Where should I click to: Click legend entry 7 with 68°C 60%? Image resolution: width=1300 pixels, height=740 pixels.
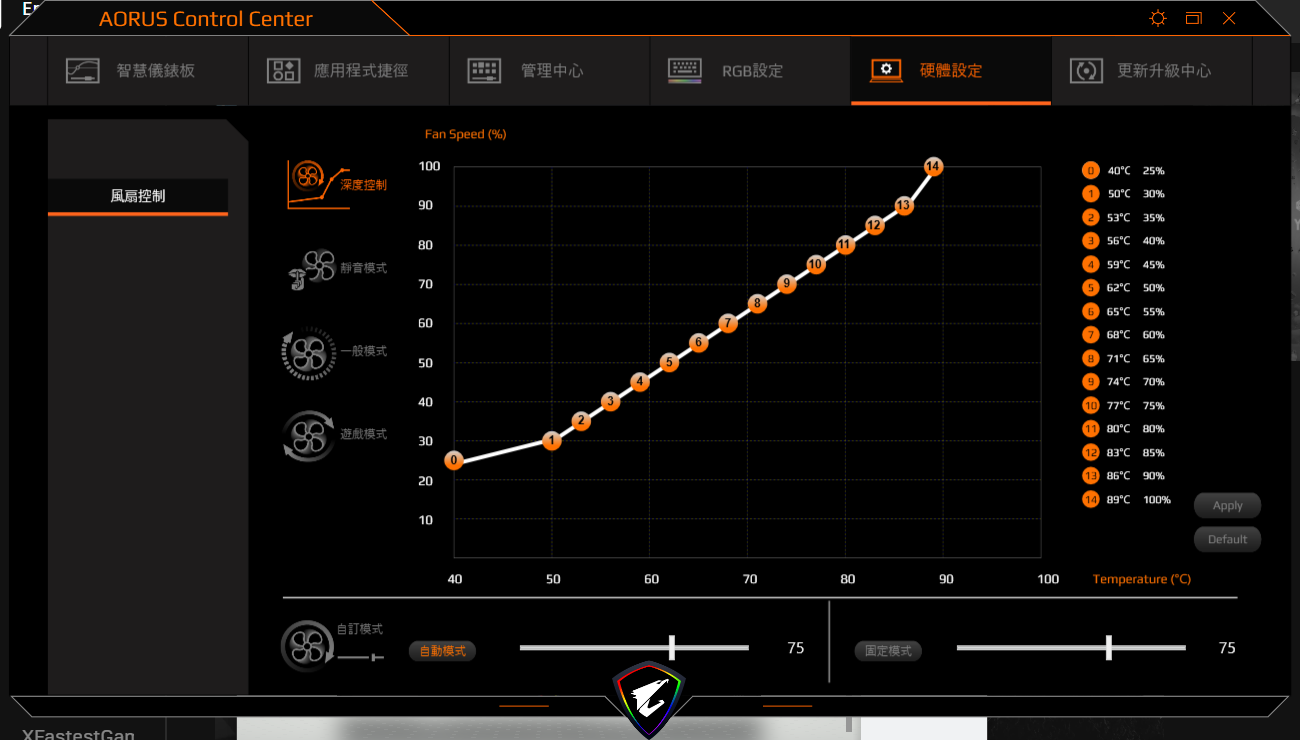point(1124,335)
